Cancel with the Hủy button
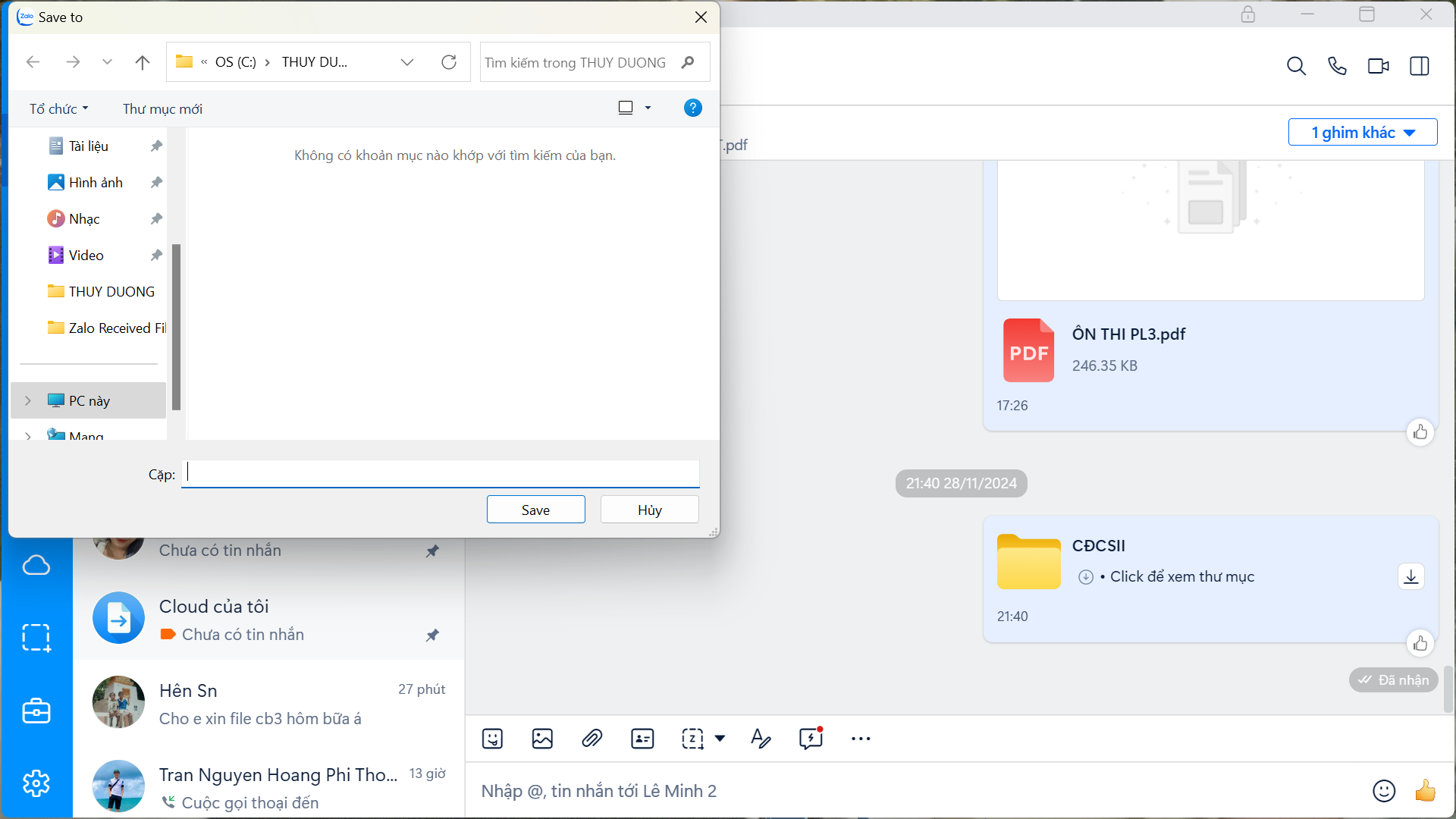This screenshot has height=819, width=1456. tap(649, 510)
